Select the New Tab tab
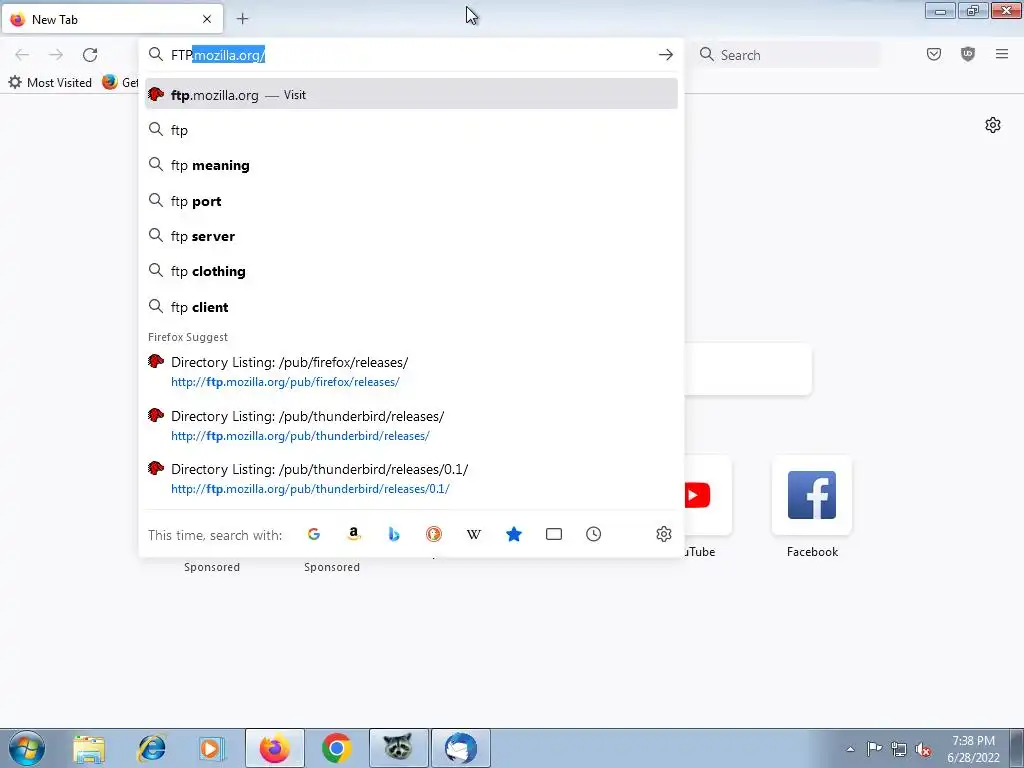1024x768 pixels. (x=112, y=19)
